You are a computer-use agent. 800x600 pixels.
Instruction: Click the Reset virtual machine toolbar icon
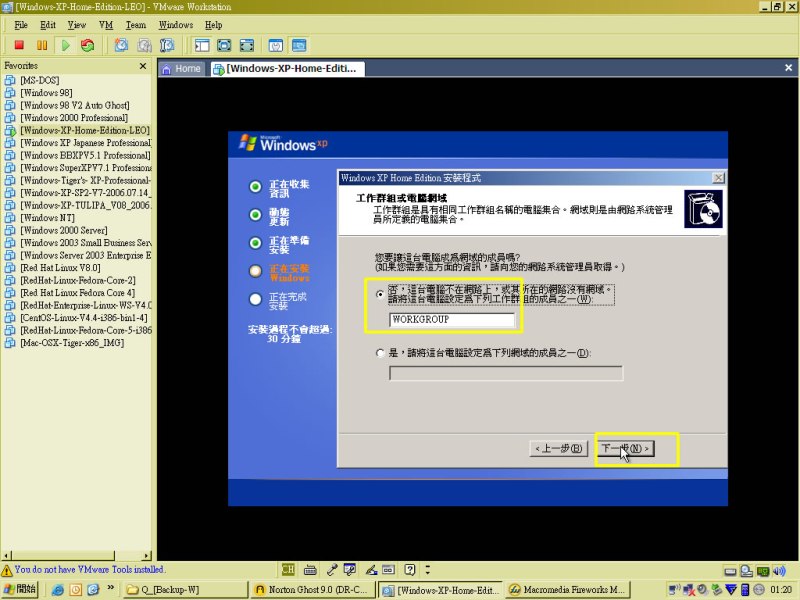88,45
